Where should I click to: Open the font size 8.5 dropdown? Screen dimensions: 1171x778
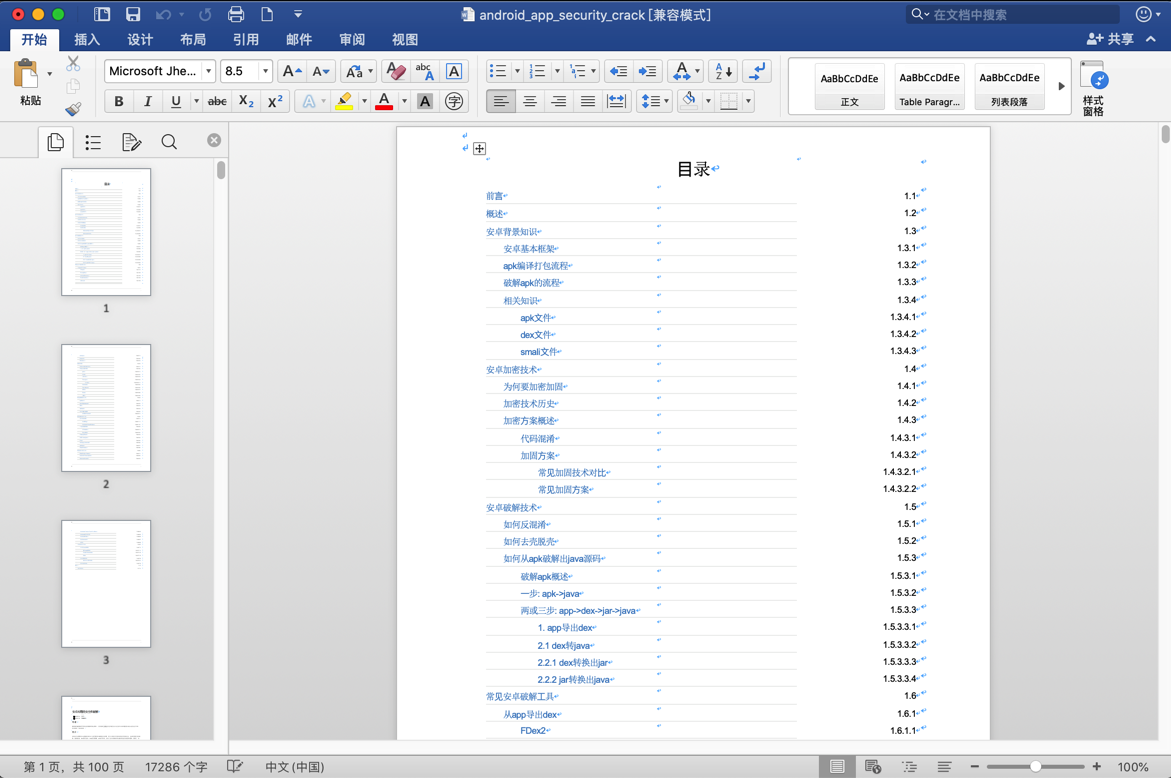click(265, 71)
